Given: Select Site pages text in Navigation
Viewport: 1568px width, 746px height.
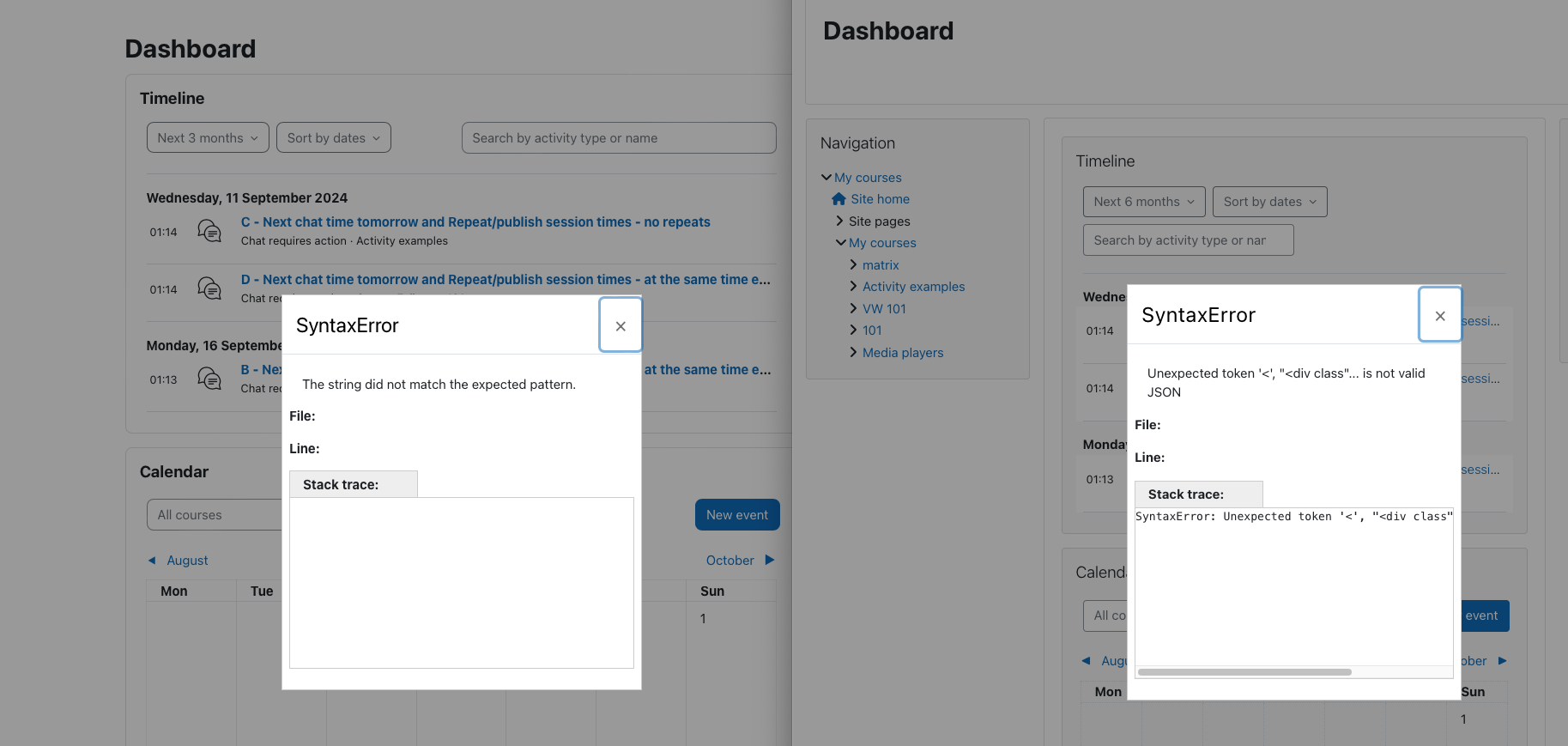Looking at the screenshot, I should (880, 221).
